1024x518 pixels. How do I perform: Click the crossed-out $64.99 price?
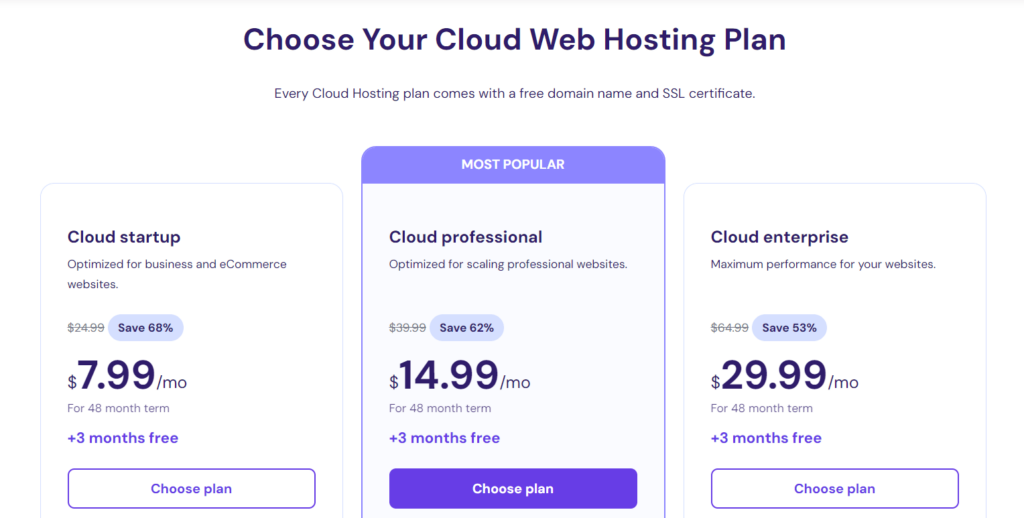729,328
